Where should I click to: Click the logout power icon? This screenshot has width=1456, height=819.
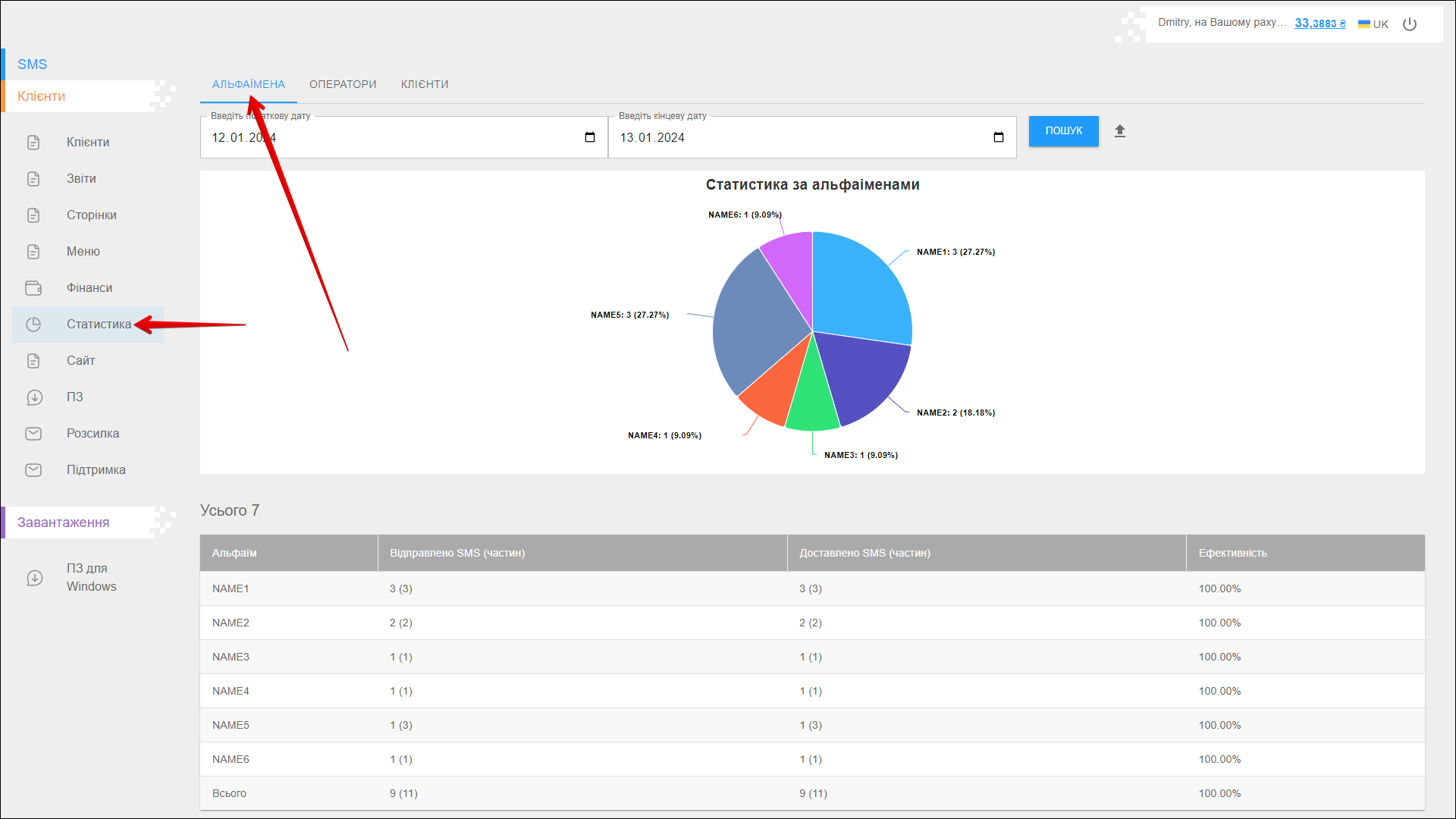coord(1410,24)
